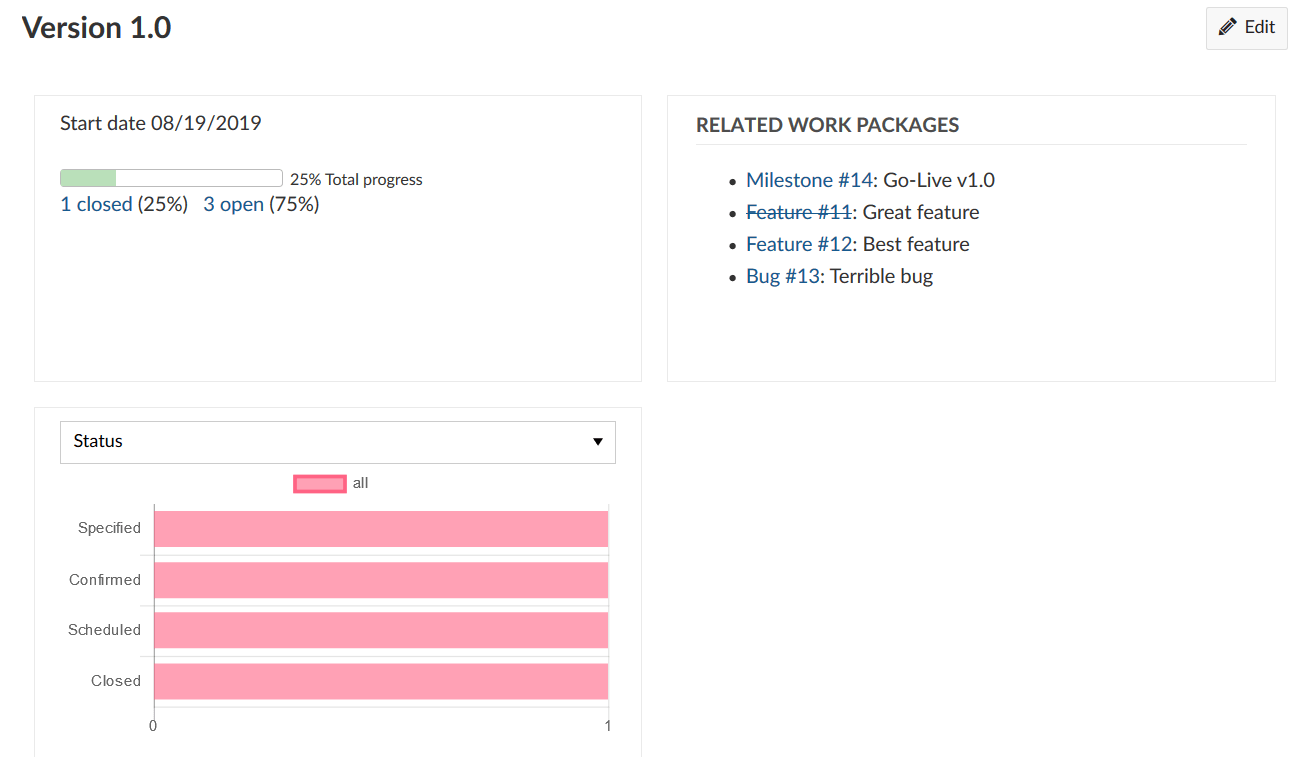Open the '1 closed' work packages link
Image resolution: width=1298 pixels, height=757 pixels.
point(96,205)
